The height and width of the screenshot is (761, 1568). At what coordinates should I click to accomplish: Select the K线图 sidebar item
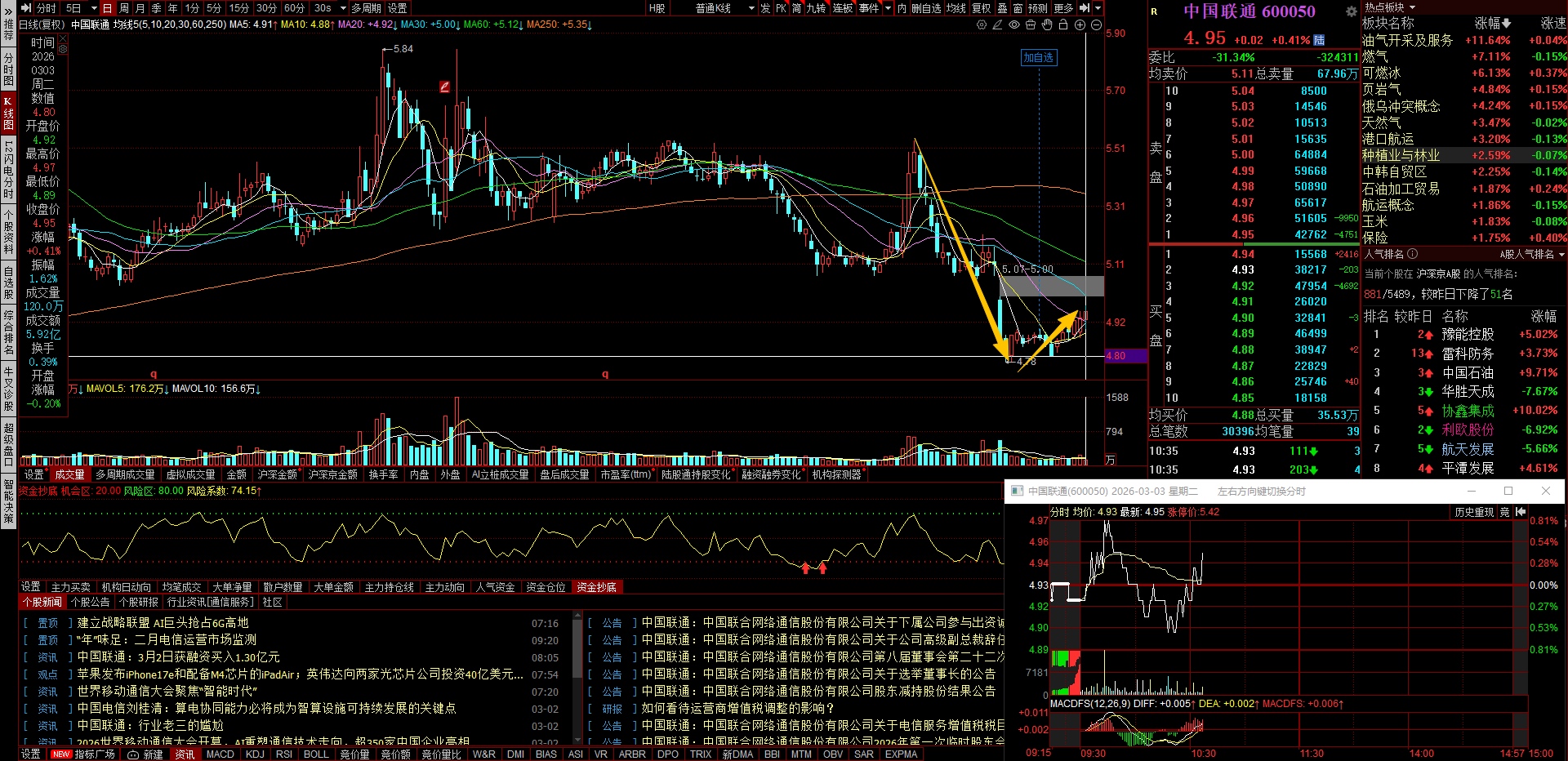[x=8, y=113]
